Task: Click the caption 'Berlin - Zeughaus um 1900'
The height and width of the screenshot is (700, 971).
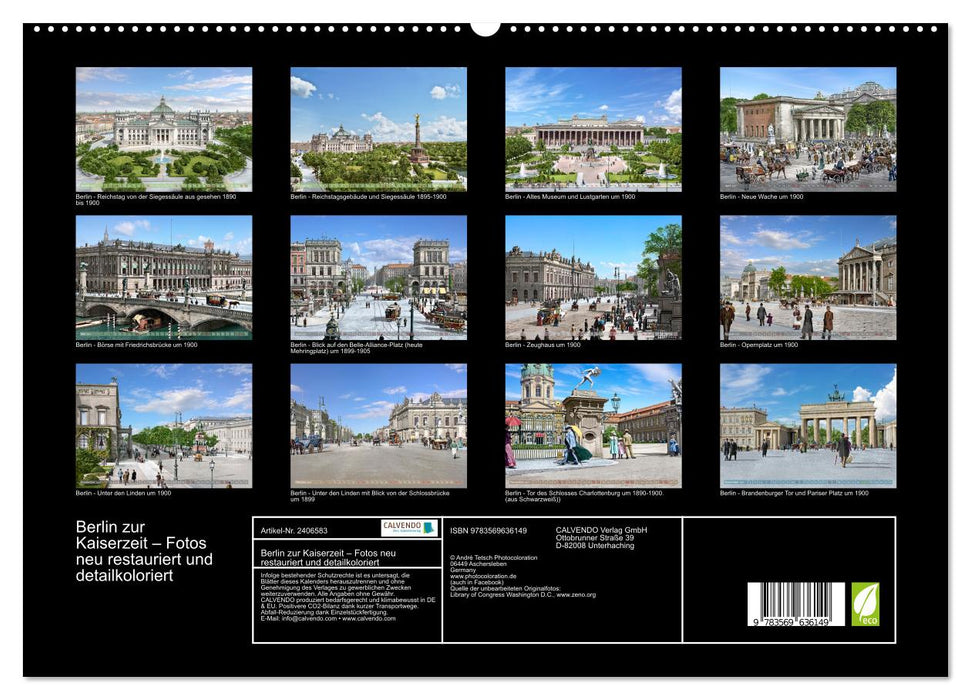Action: pyautogui.click(x=543, y=345)
